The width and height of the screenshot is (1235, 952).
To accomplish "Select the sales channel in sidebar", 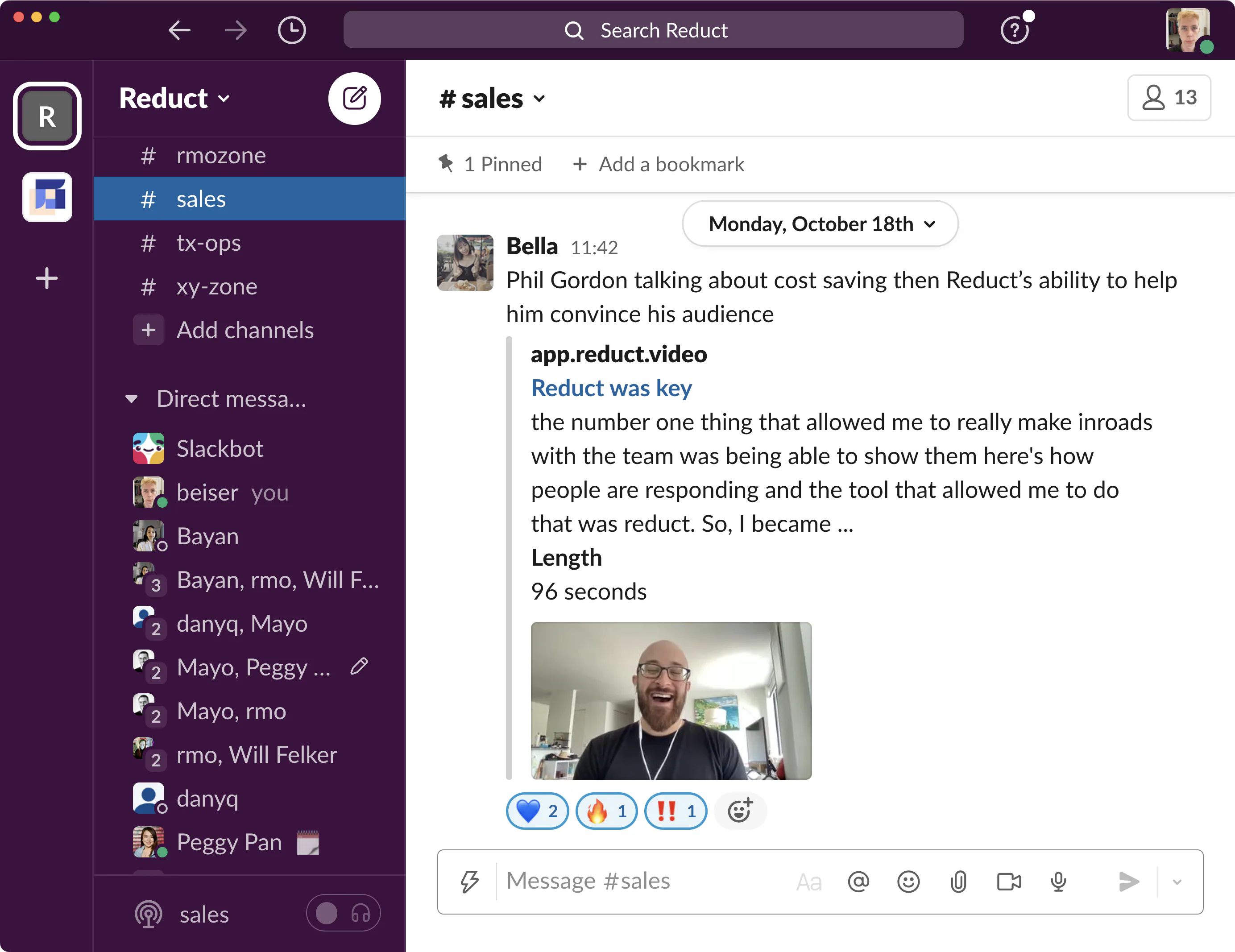I will tap(249, 199).
